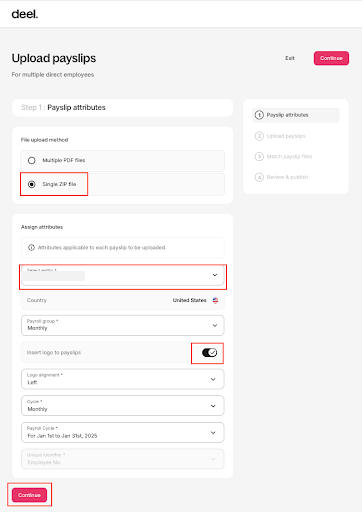Click the Payslip attributes step label

(x=287, y=115)
